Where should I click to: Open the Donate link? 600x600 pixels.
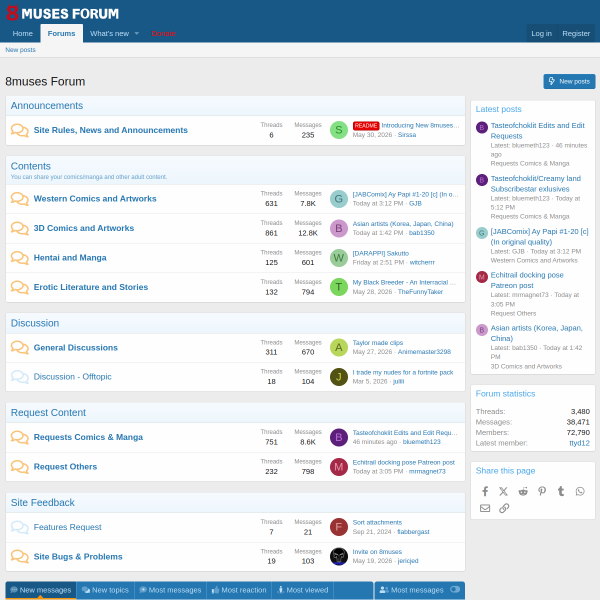click(x=163, y=33)
